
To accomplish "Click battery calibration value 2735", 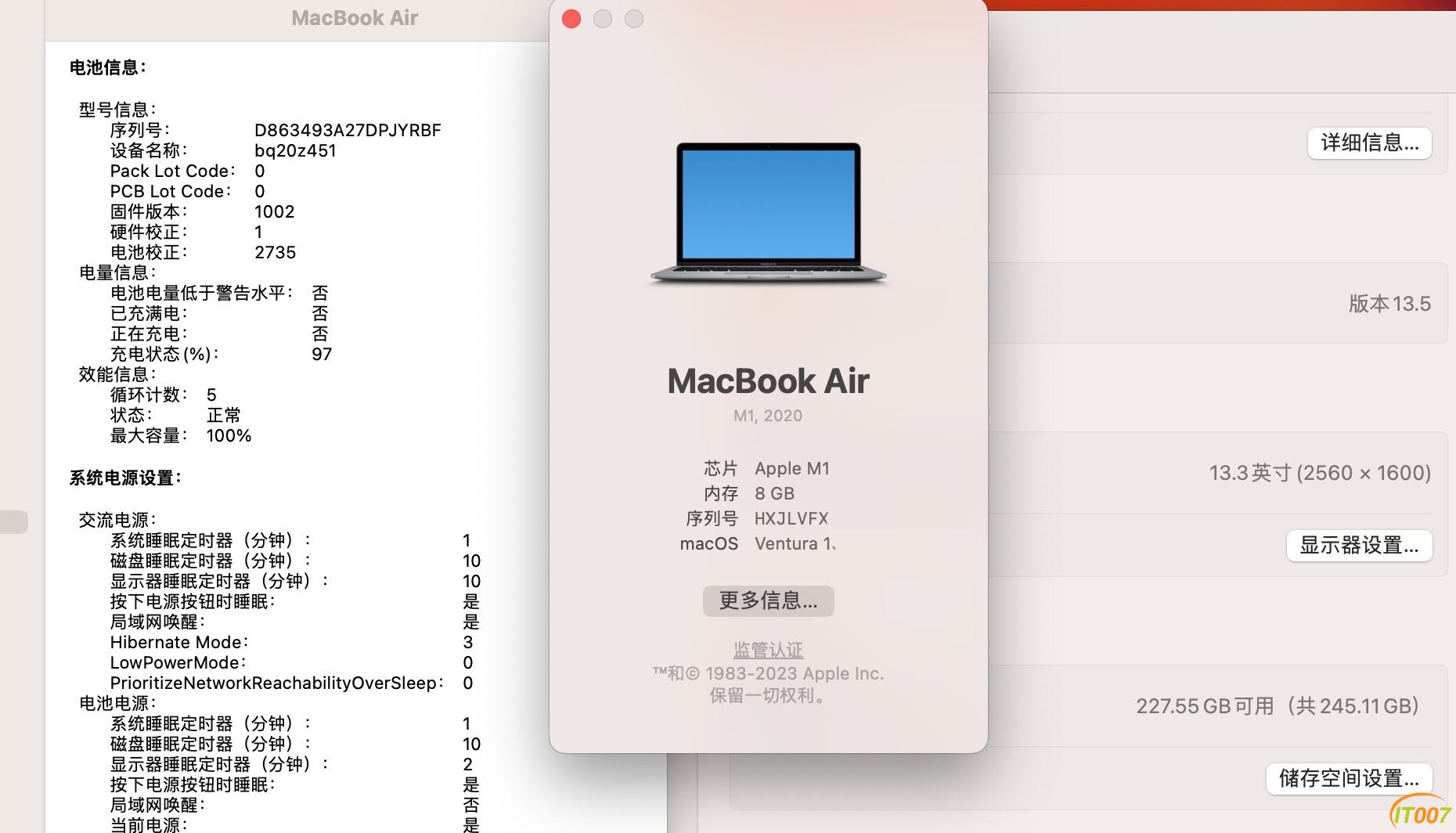I will (x=276, y=252).
